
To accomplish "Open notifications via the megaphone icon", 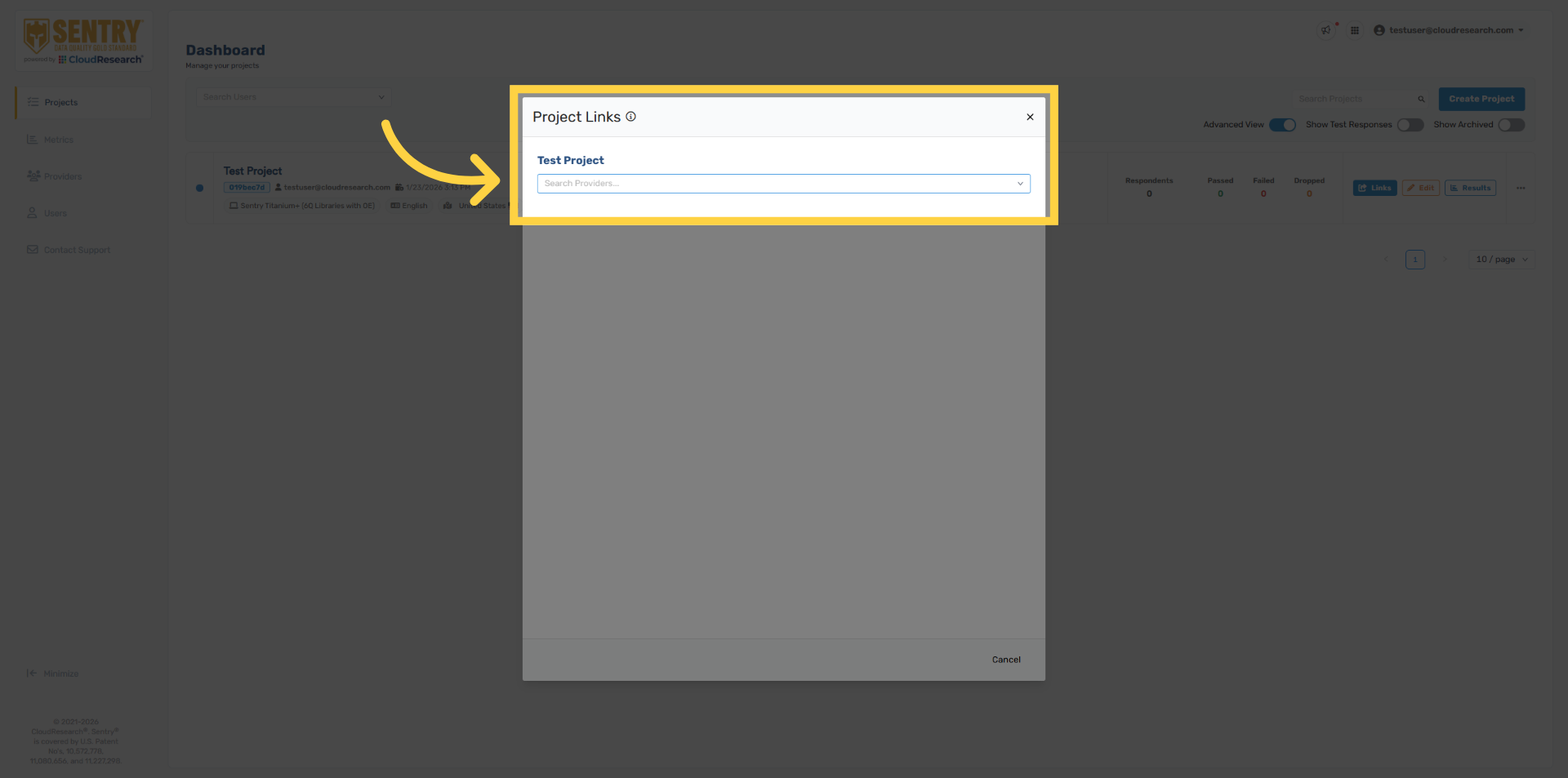I will [1326, 29].
